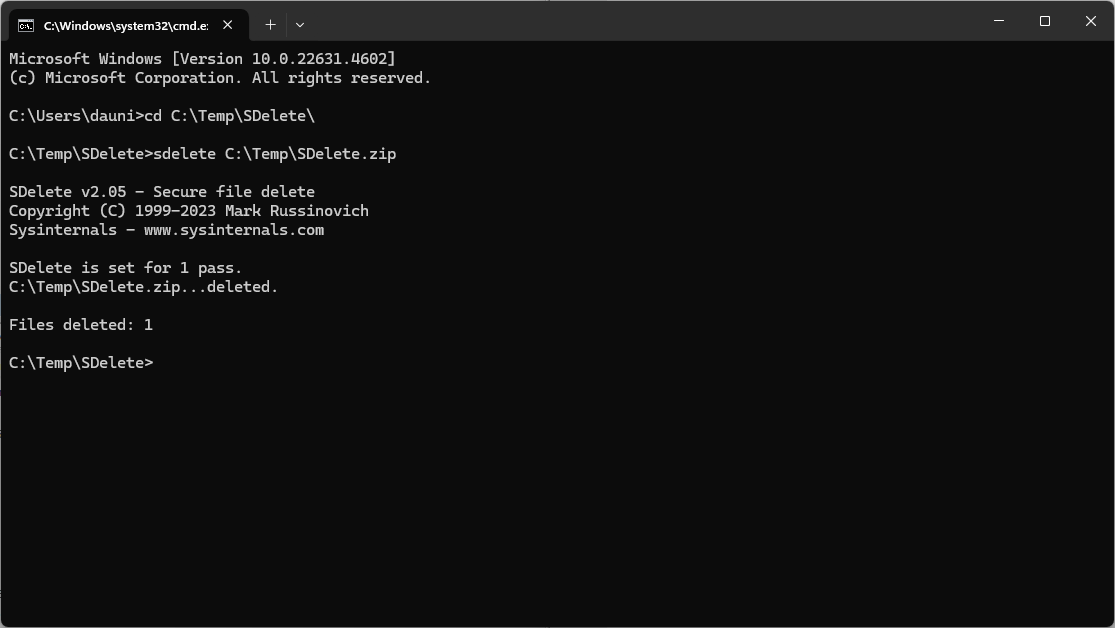
Task: Select the C:\Windows\system32\cmd.exe tab
Action: 129,25
